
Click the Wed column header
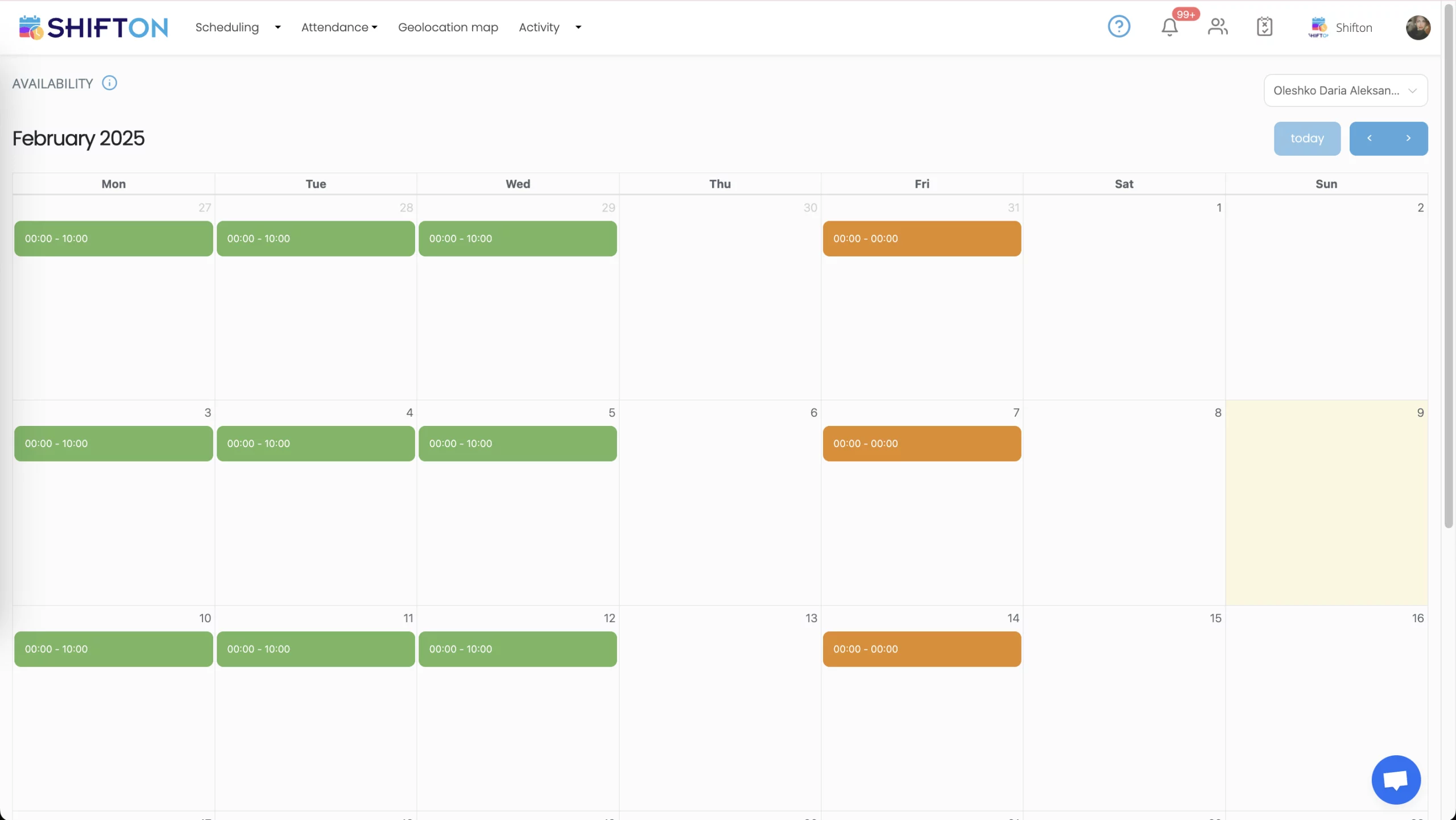click(x=518, y=184)
